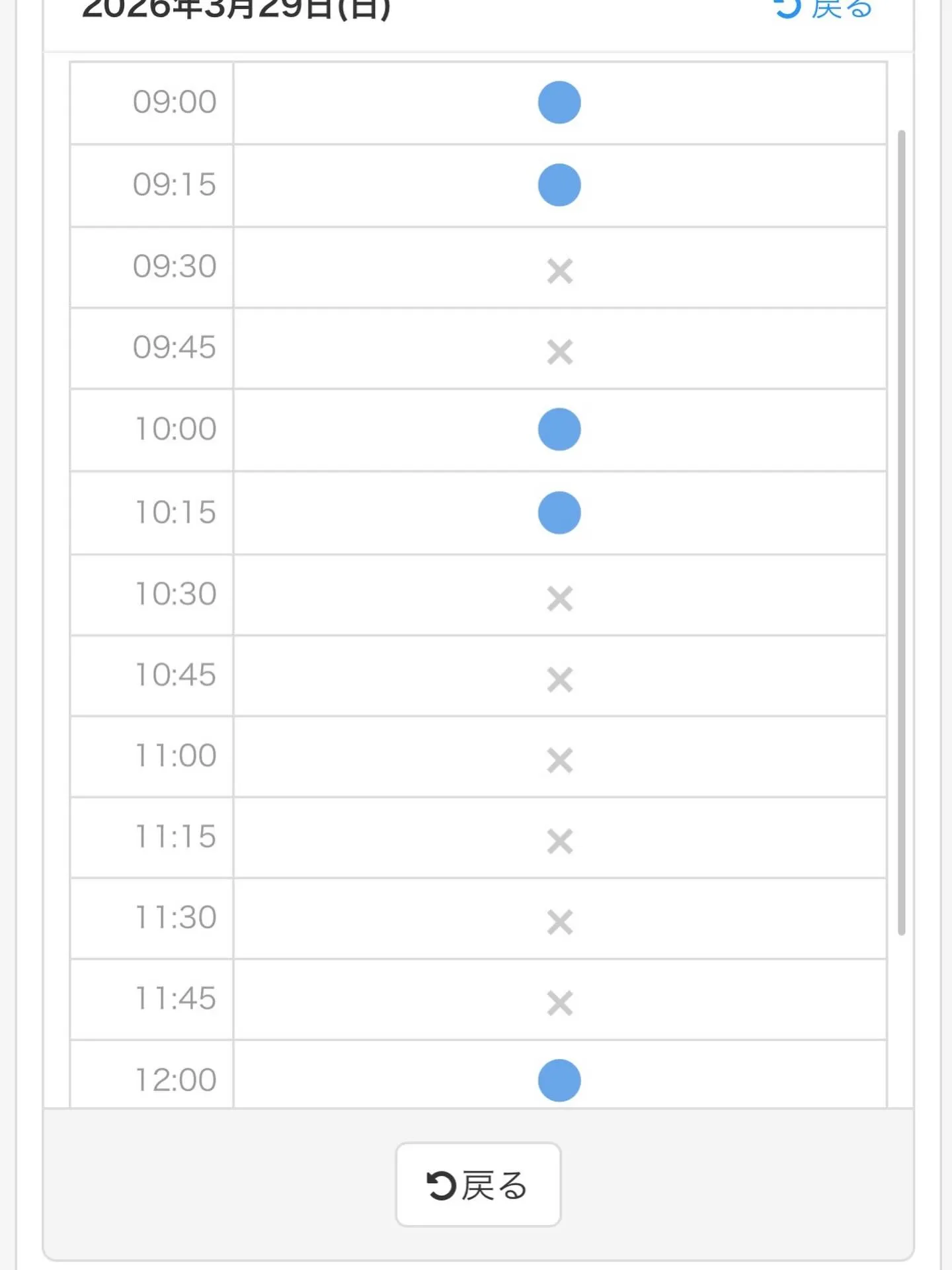Select the 12:00 available slot circle

[559, 1080]
